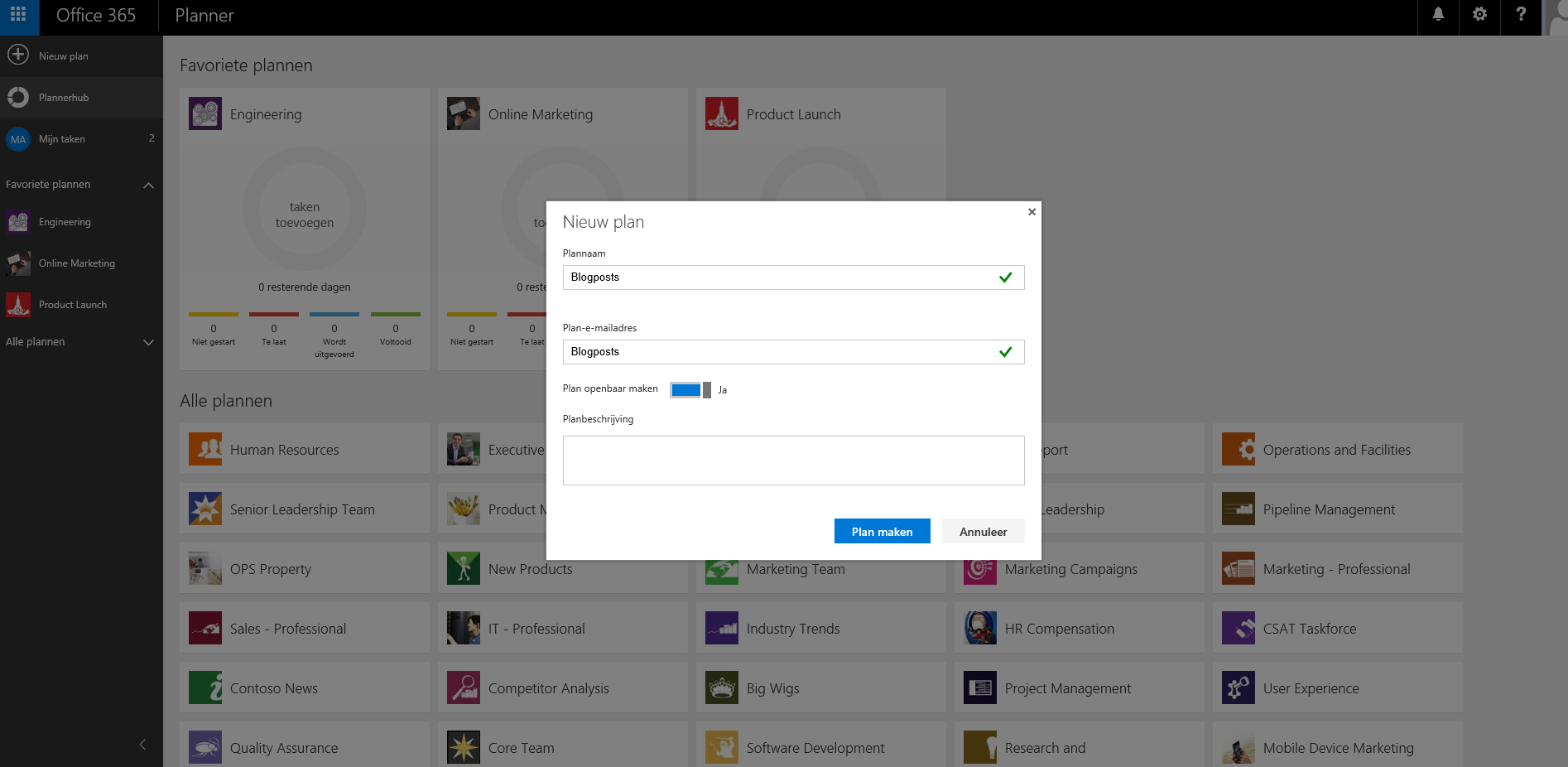
Task: Click the Nieuw plan plus icon
Action: coord(18,55)
